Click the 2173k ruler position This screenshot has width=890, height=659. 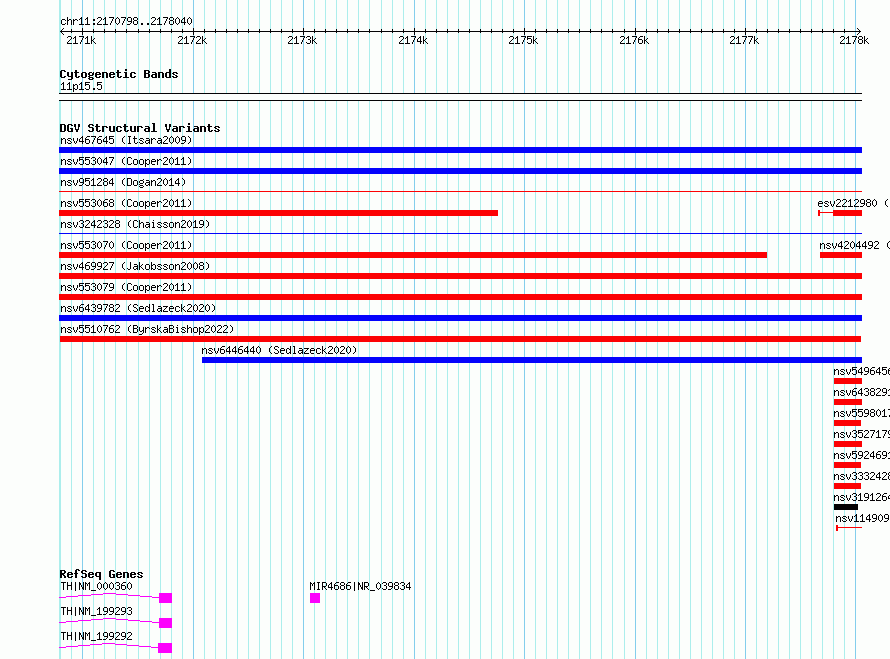tap(302, 40)
